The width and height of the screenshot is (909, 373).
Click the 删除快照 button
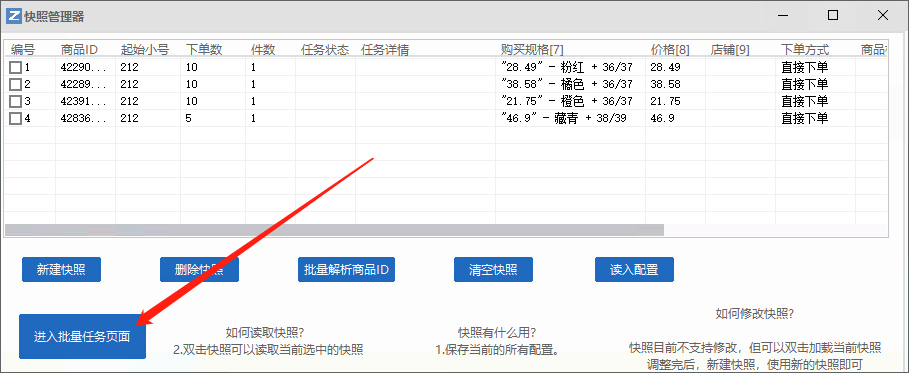(x=199, y=270)
